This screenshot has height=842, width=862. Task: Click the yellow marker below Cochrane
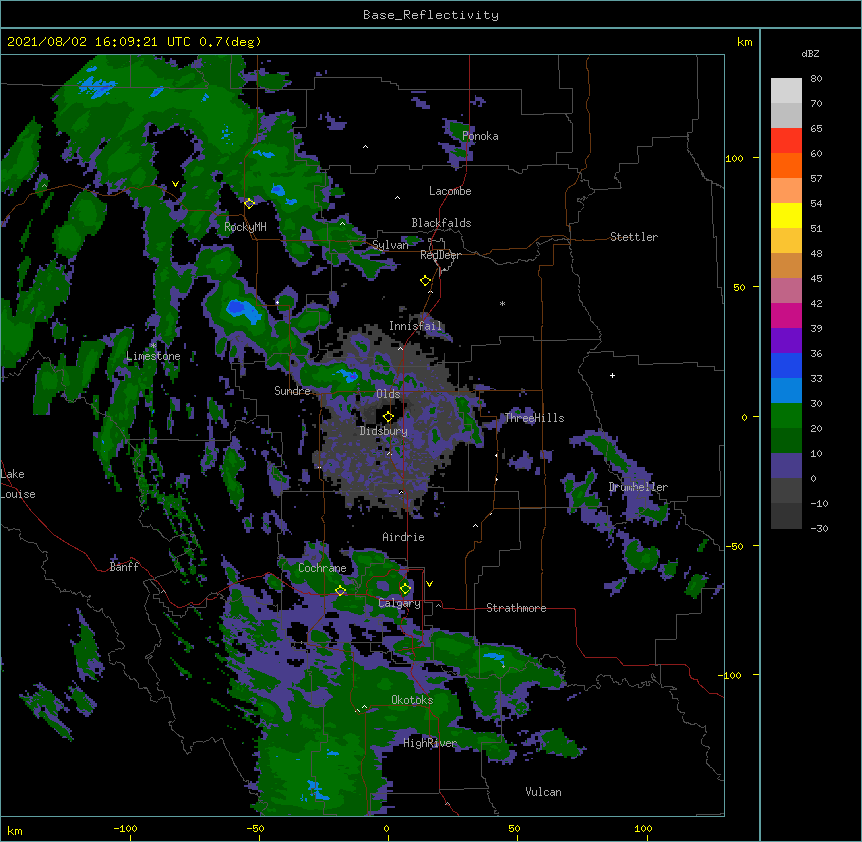point(340,590)
